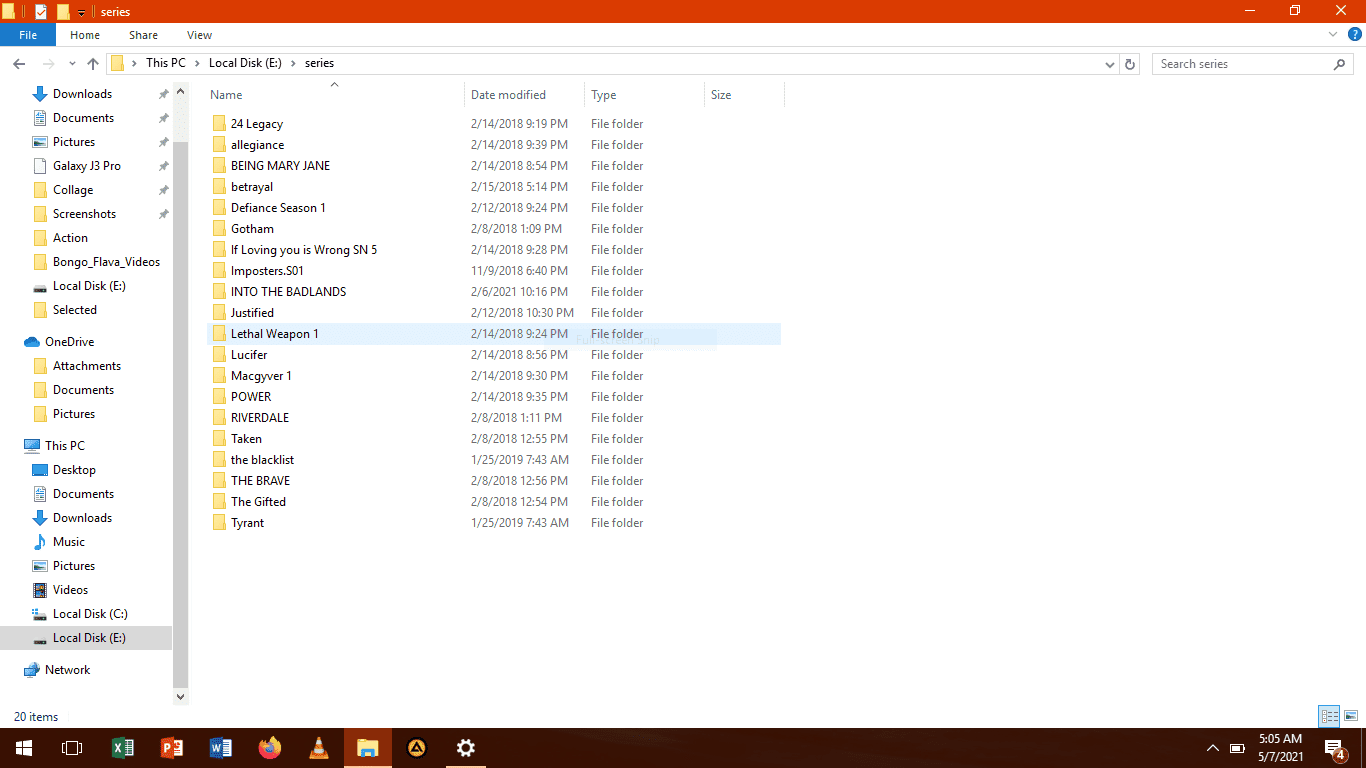The height and width of the screenshot is (768, 1366).
Task: Select OneDrive in the navigation pane
Action: point(70,342)
